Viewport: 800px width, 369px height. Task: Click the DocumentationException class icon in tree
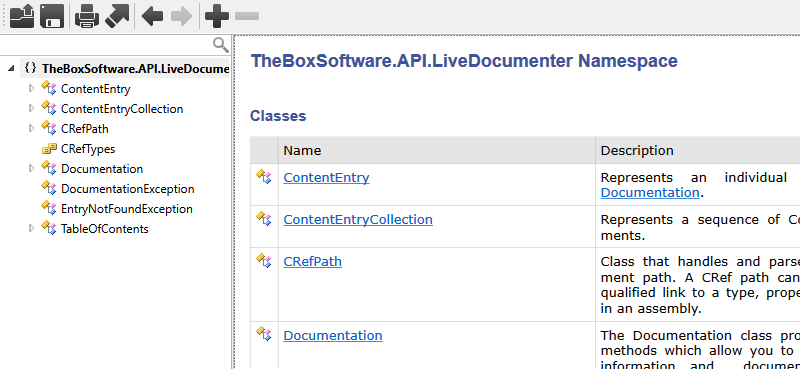click(x=48, y=188)
